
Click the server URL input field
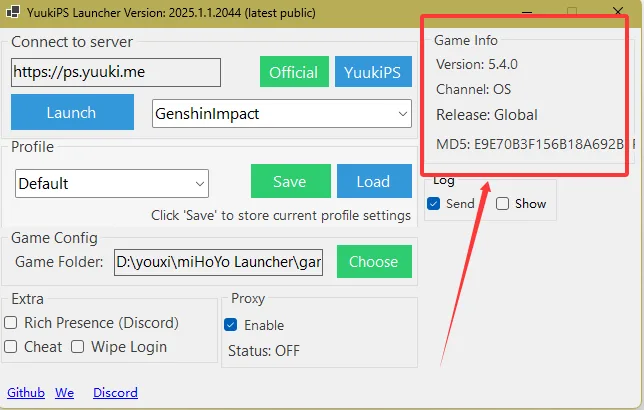click(116, 72)
